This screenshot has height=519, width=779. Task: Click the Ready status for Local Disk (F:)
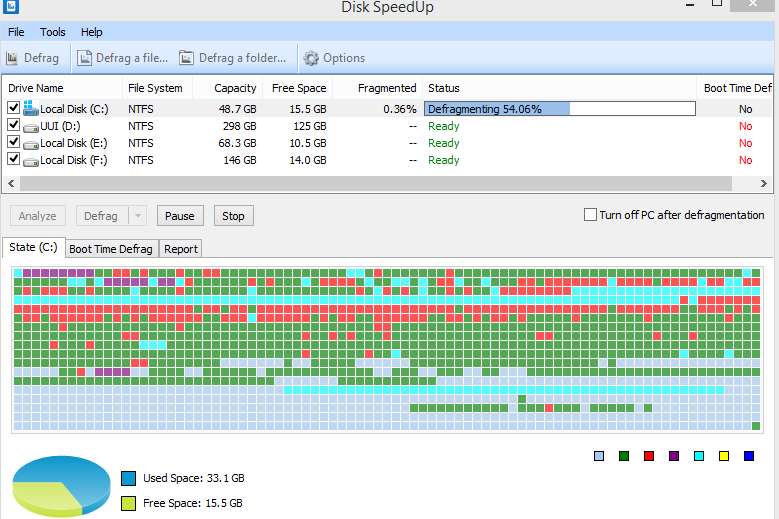pyautogui.click(x=444, y=160)
